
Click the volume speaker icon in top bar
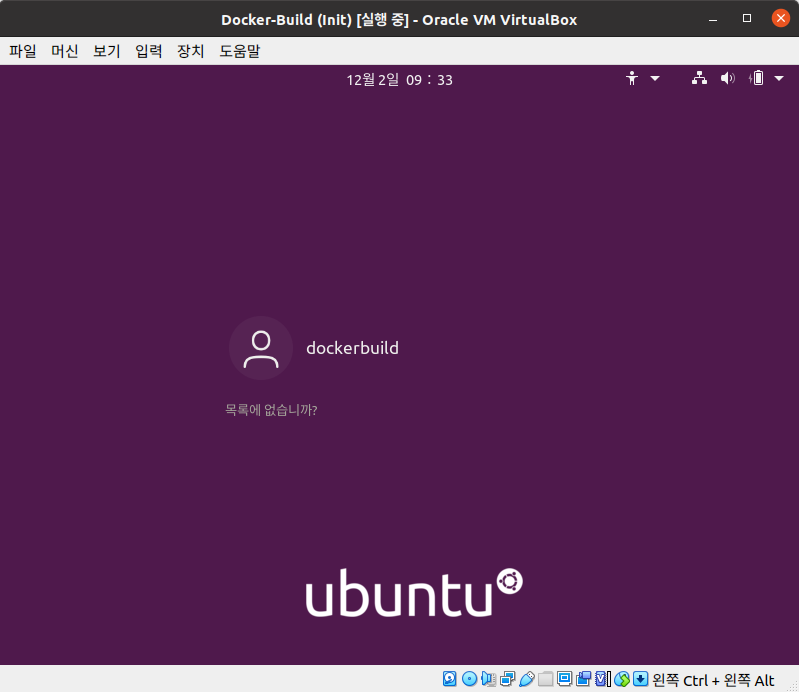728,78
